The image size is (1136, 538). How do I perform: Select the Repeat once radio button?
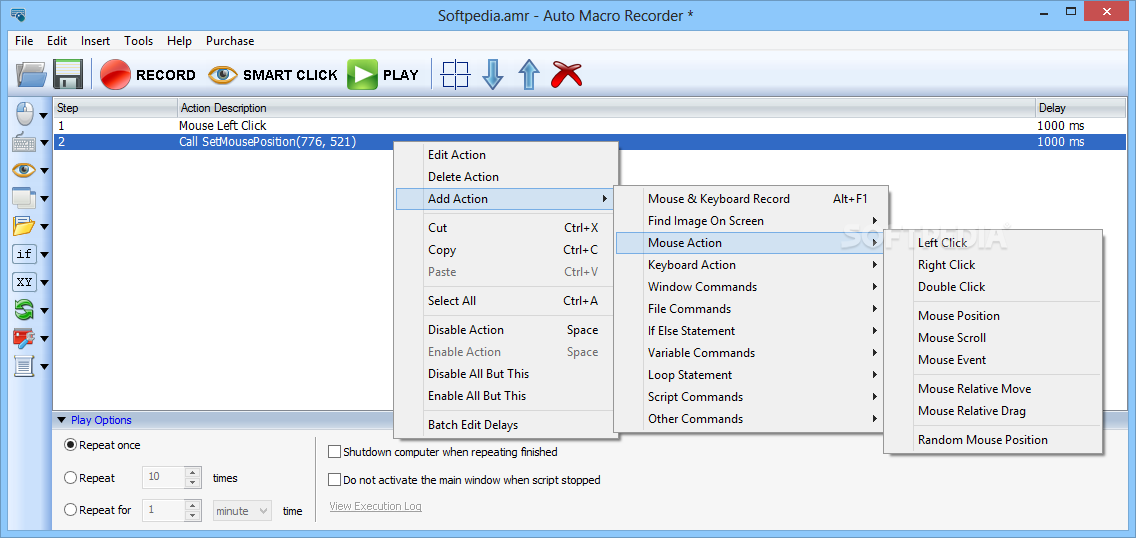(70, 445)
